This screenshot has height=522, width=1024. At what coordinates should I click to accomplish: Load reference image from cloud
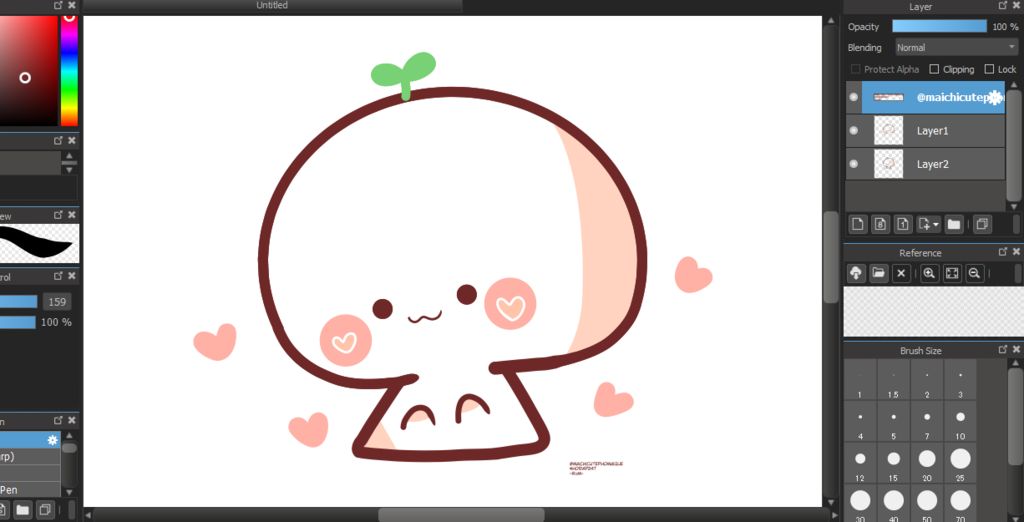click(x=856, y=273)
